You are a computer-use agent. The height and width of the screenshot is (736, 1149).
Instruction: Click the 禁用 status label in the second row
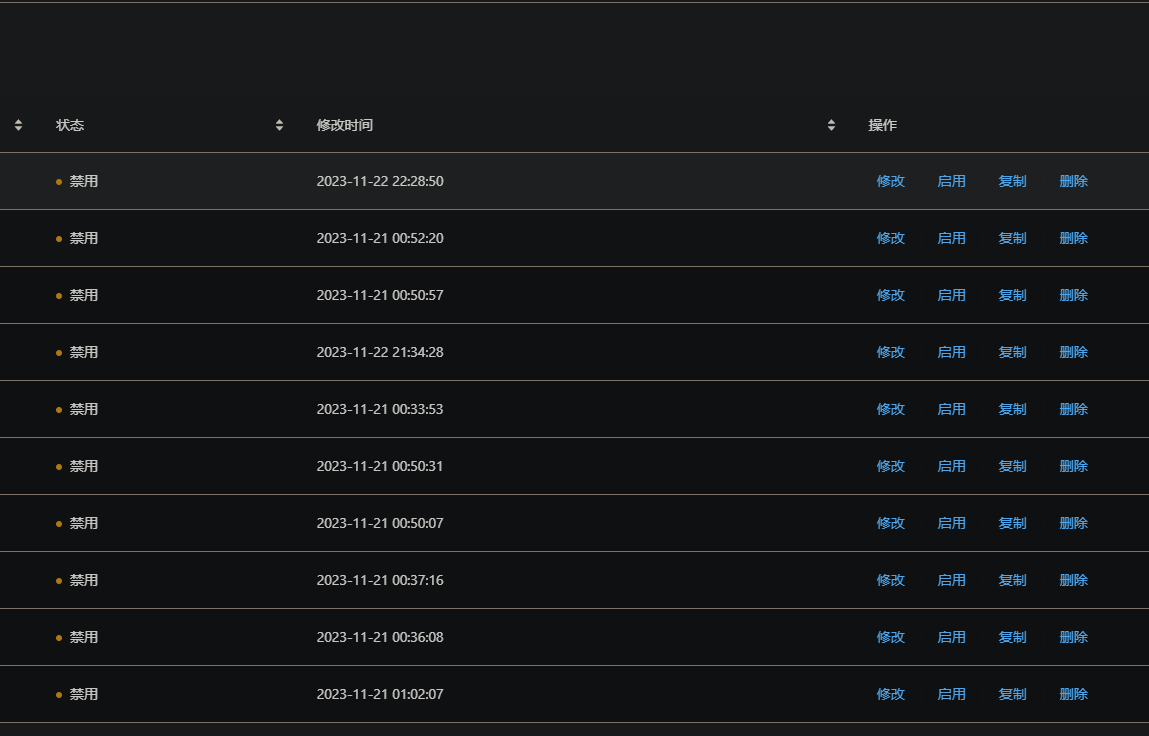coord(84,238)
